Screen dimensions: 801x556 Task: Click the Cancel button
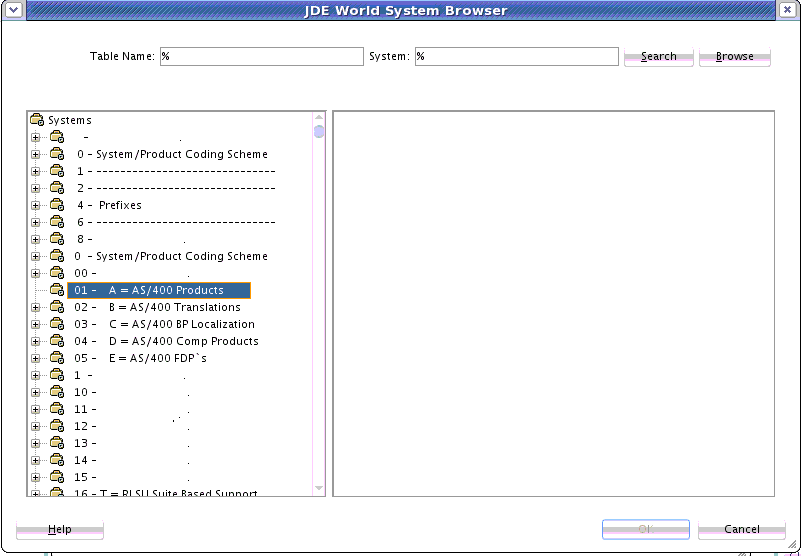(x=742, y=529)
